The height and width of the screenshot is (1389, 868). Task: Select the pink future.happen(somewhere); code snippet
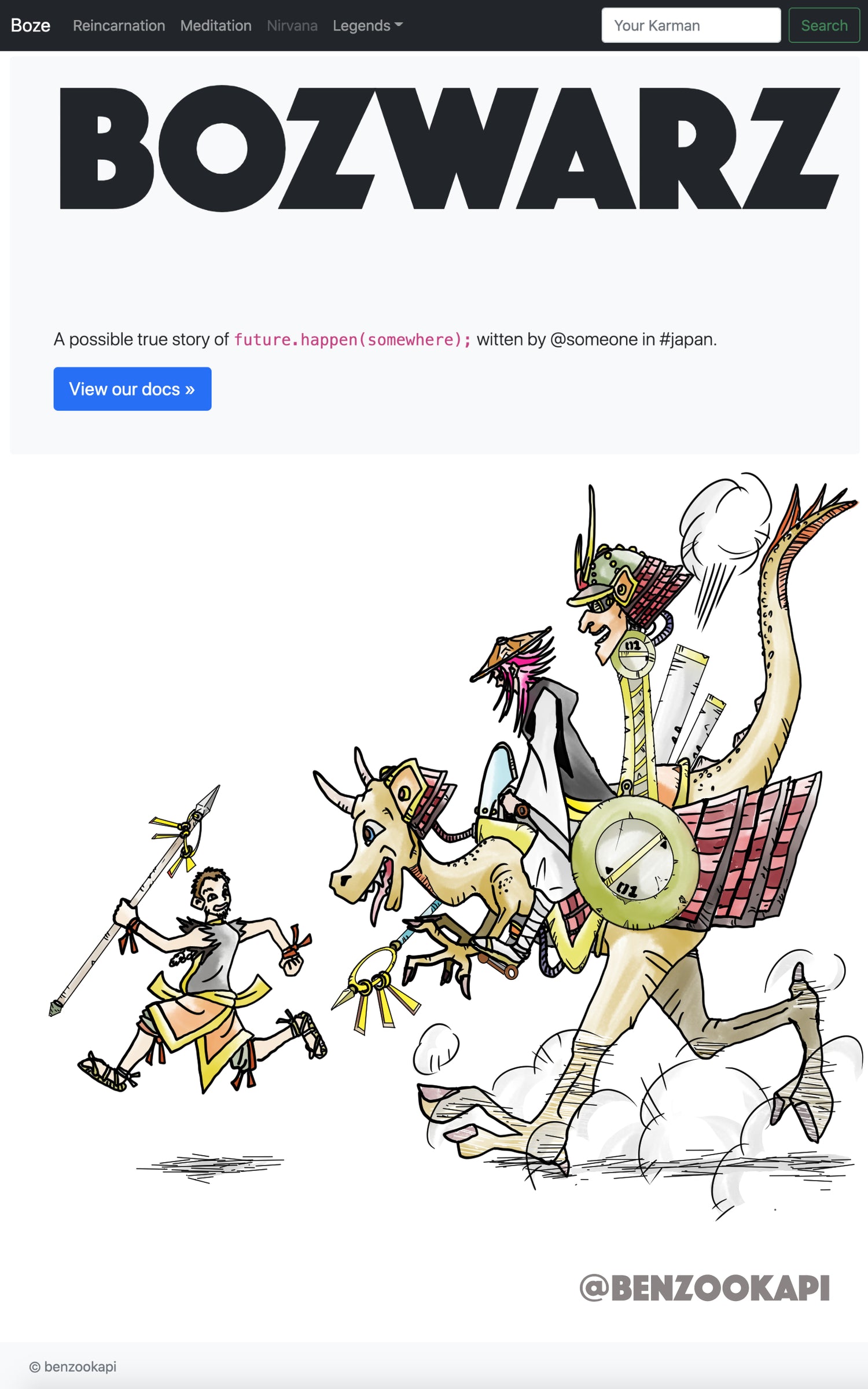pyautogui.click(x=352, y=340)
